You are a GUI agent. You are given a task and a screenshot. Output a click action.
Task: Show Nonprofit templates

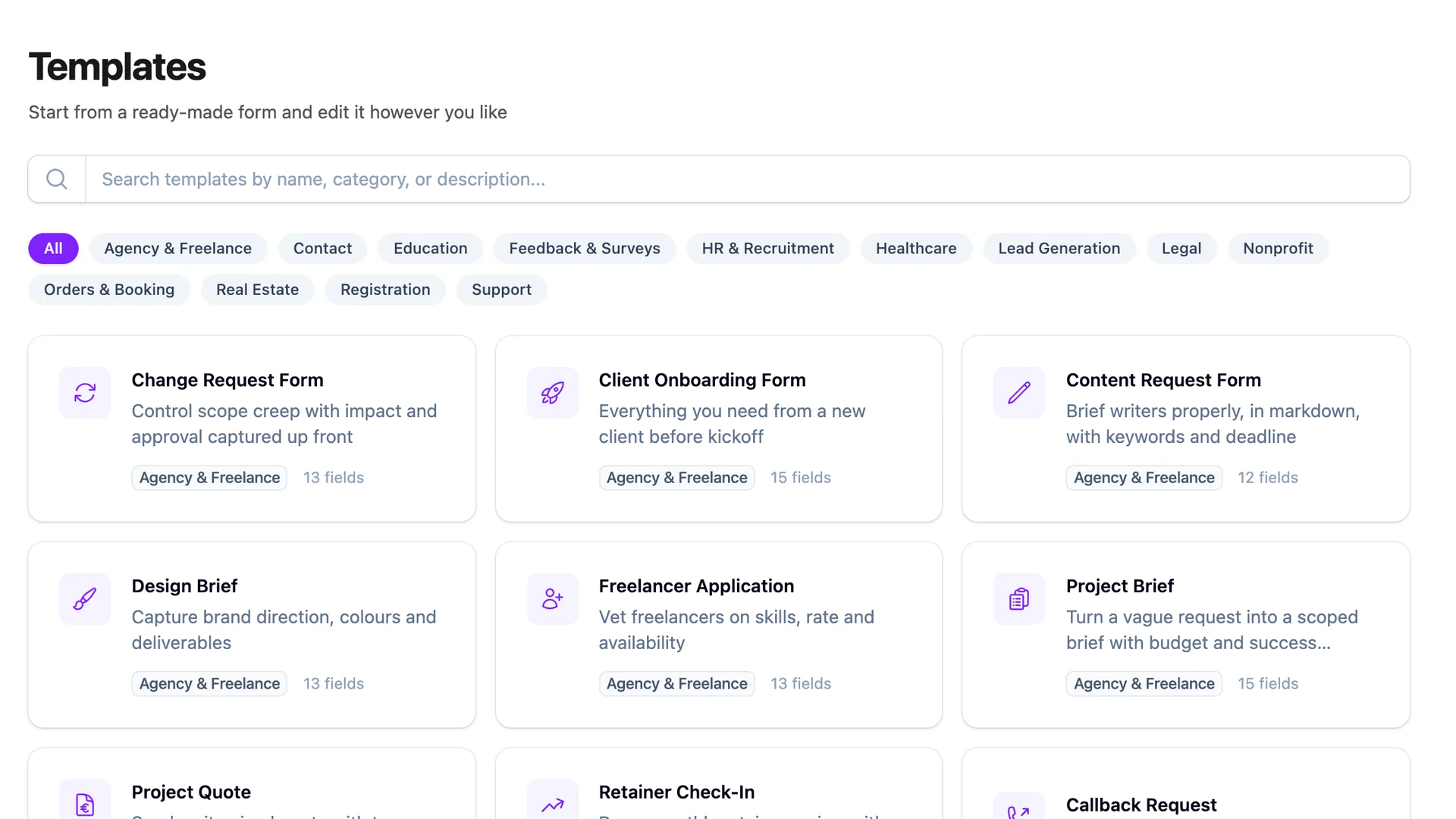1278,249
